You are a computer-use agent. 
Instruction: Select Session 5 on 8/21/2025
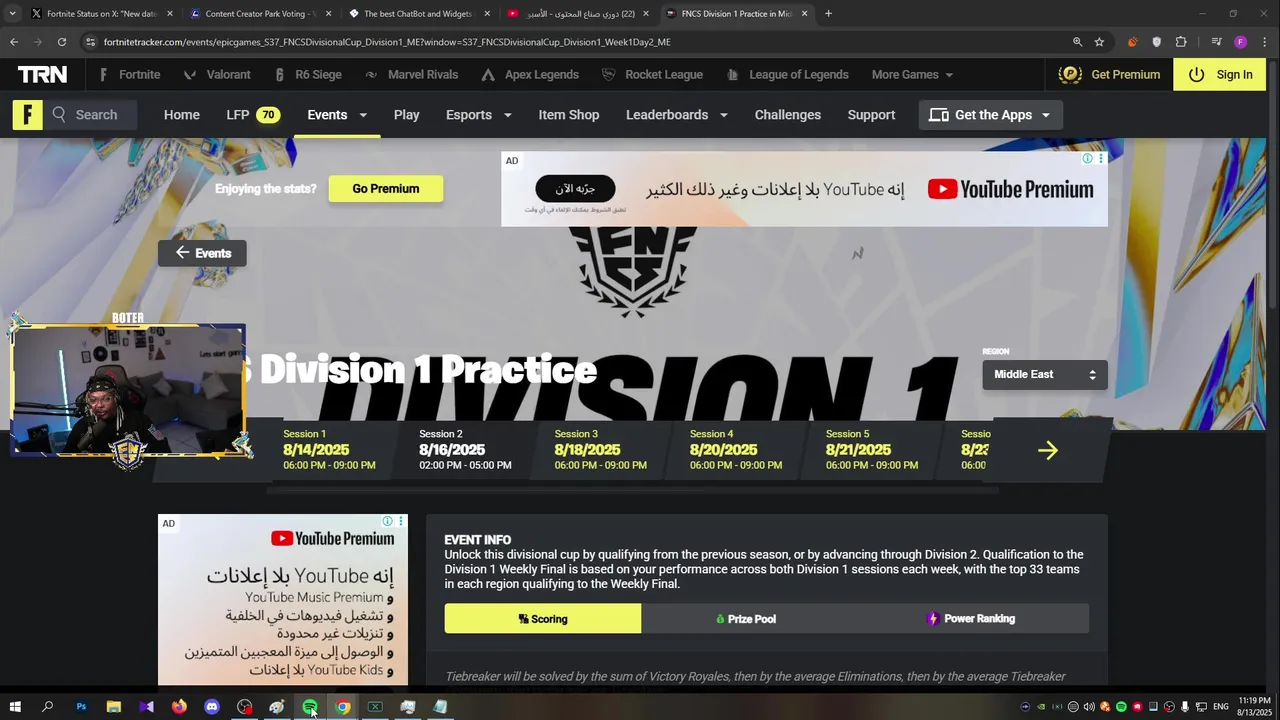point(872,450)
